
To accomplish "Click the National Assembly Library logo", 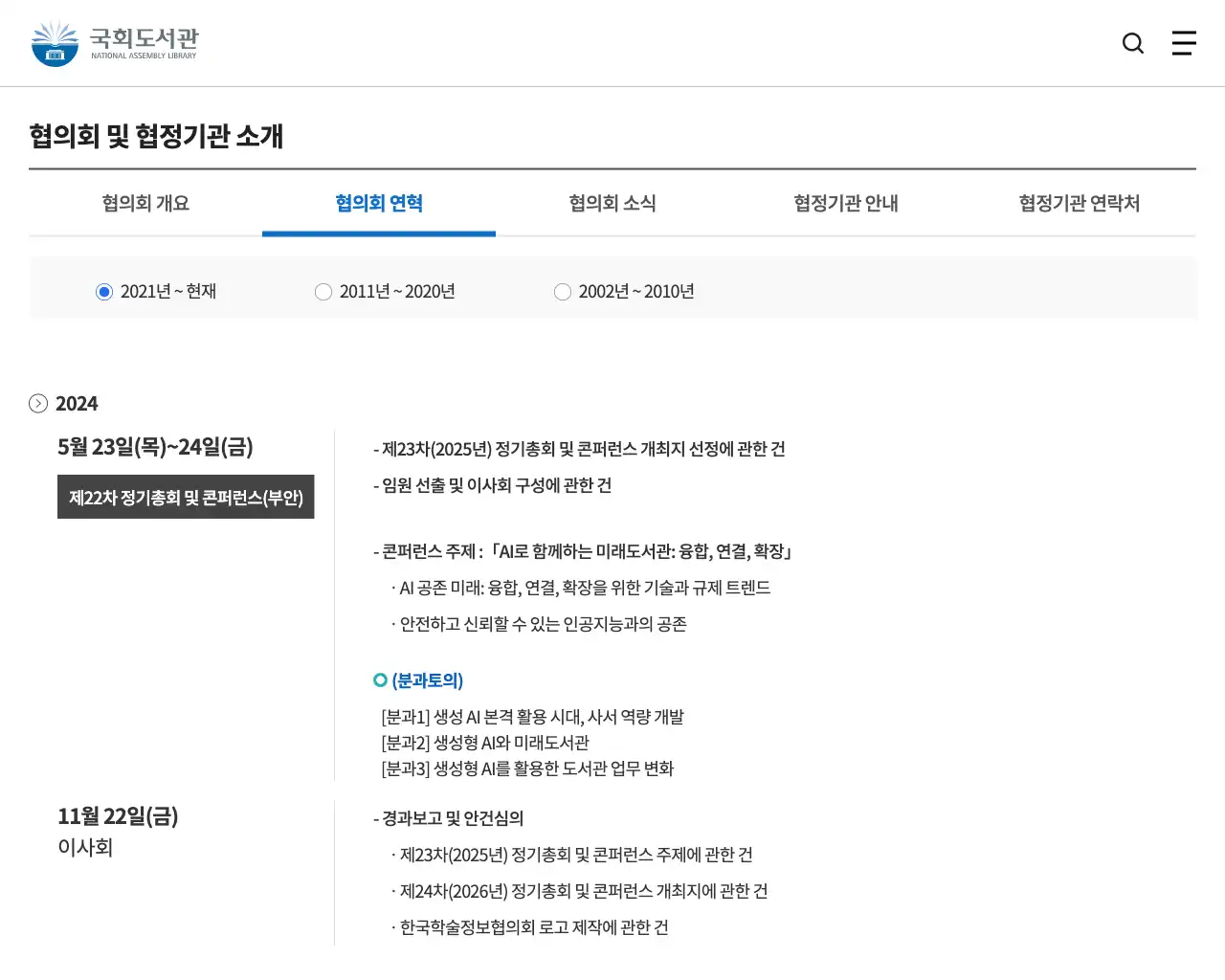I will pos(112,42).
